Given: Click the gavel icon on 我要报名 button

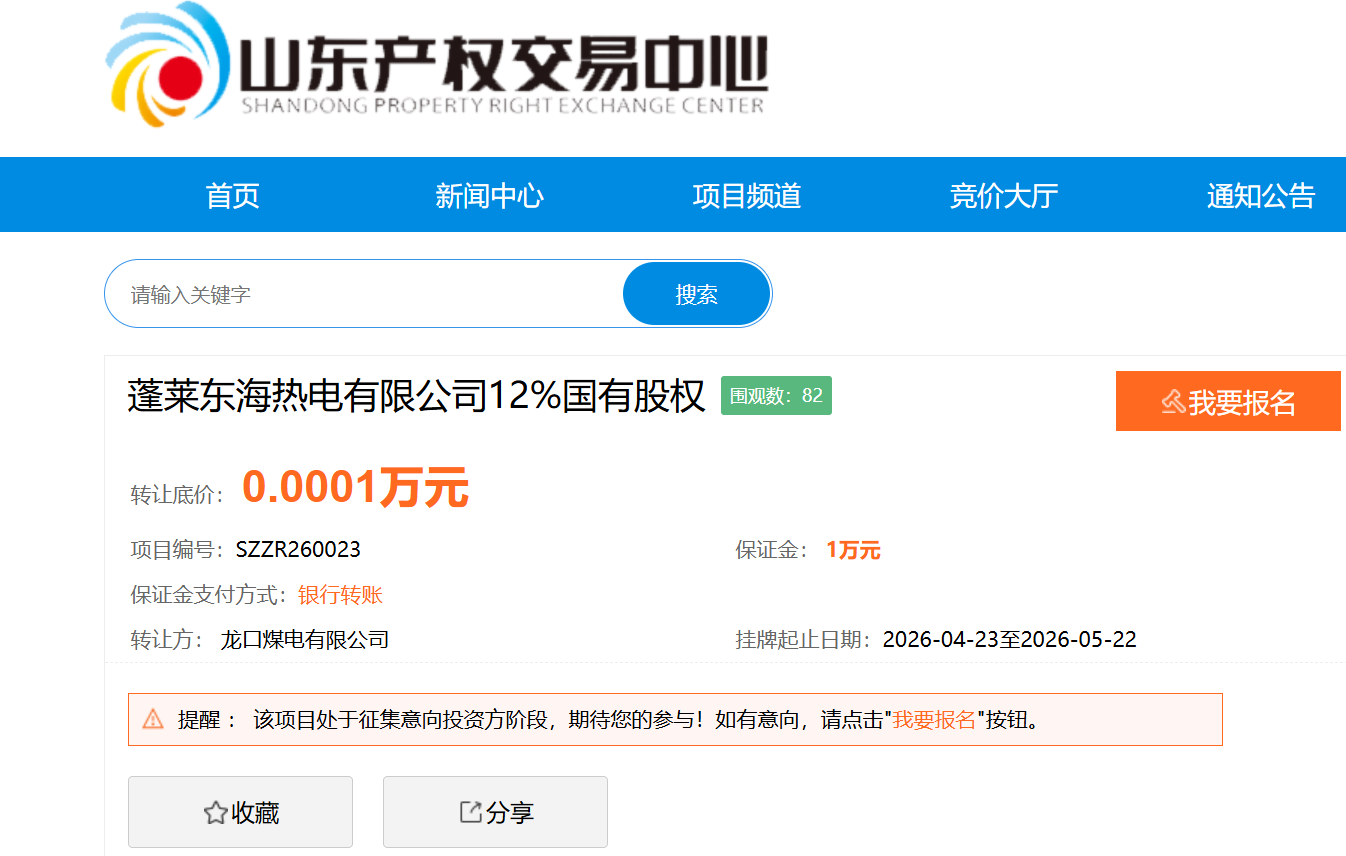Looking at the screenshot, I should point(1173,402).
